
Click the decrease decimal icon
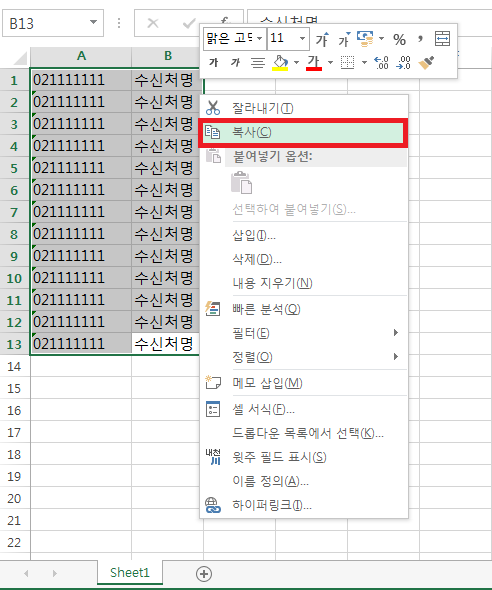point(403,63)
